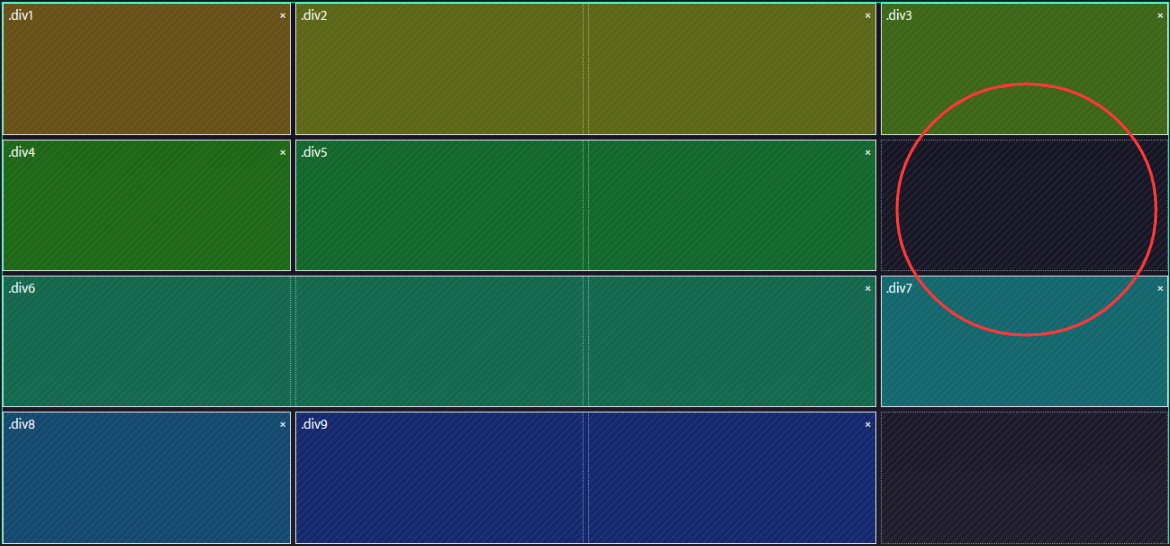Click the .div8 label text
Viewport: 1170px width, 546px height.
coord(21,424)
